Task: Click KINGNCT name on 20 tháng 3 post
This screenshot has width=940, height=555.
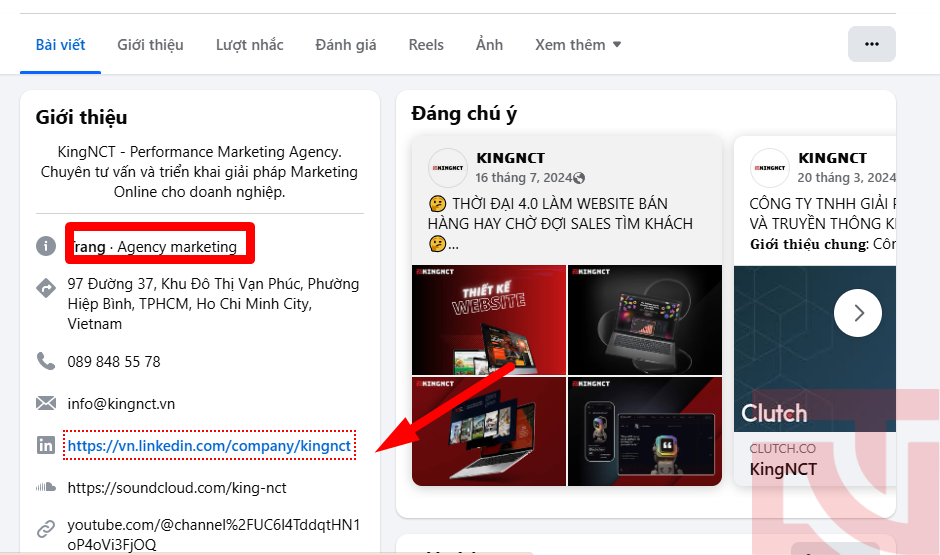Action: click(x=832, y=158)
